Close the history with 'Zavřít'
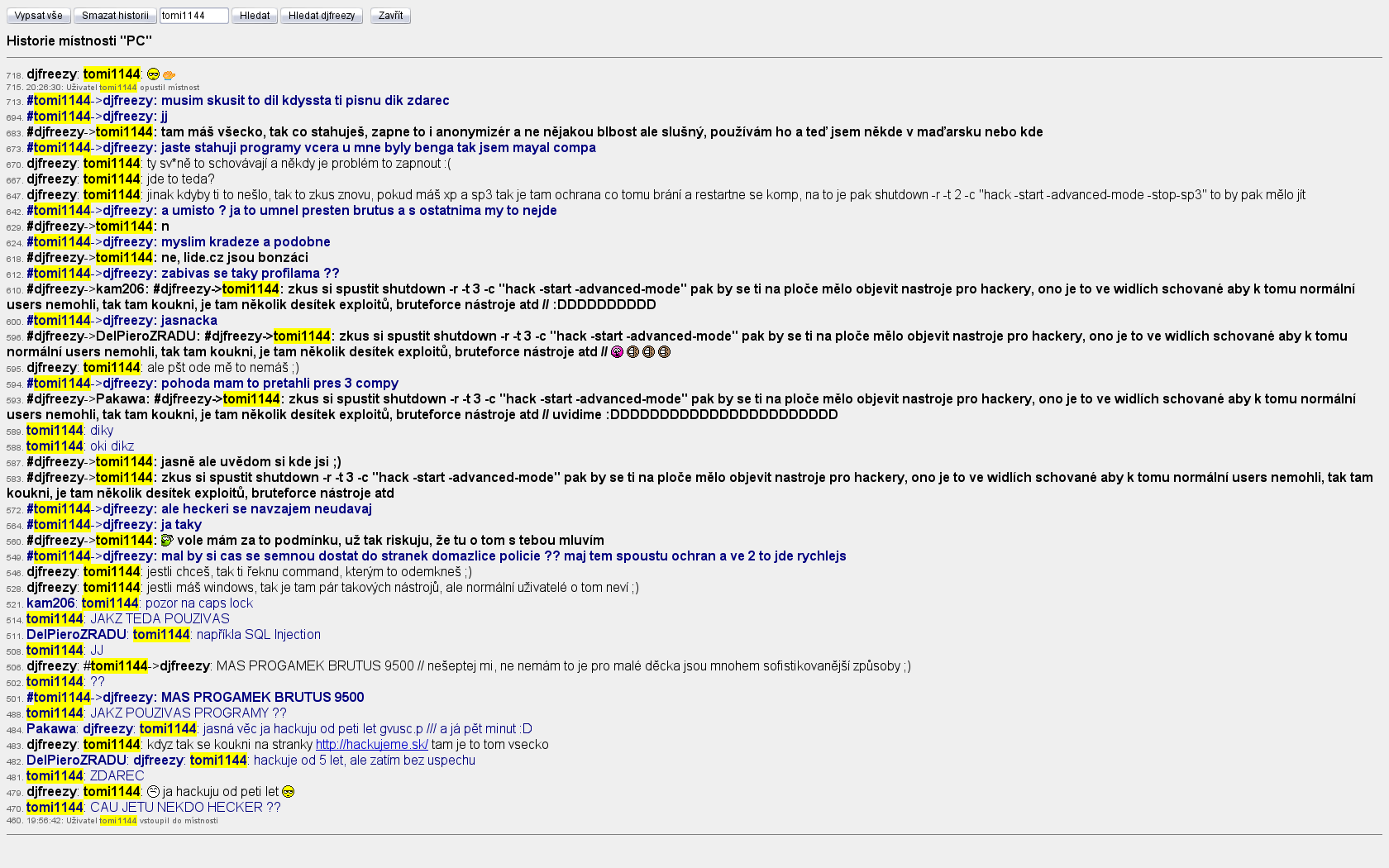Viewport: 1389px width, 868px height. [390, 16]
